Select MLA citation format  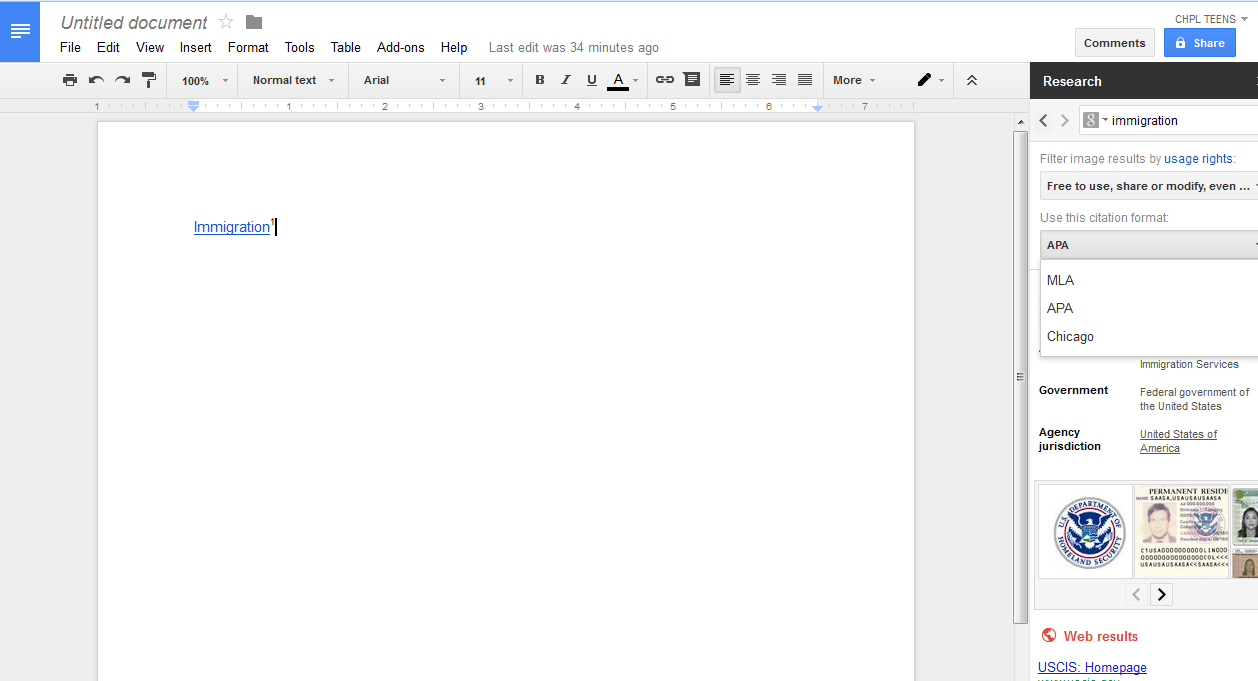click(x=1149, y=280)
